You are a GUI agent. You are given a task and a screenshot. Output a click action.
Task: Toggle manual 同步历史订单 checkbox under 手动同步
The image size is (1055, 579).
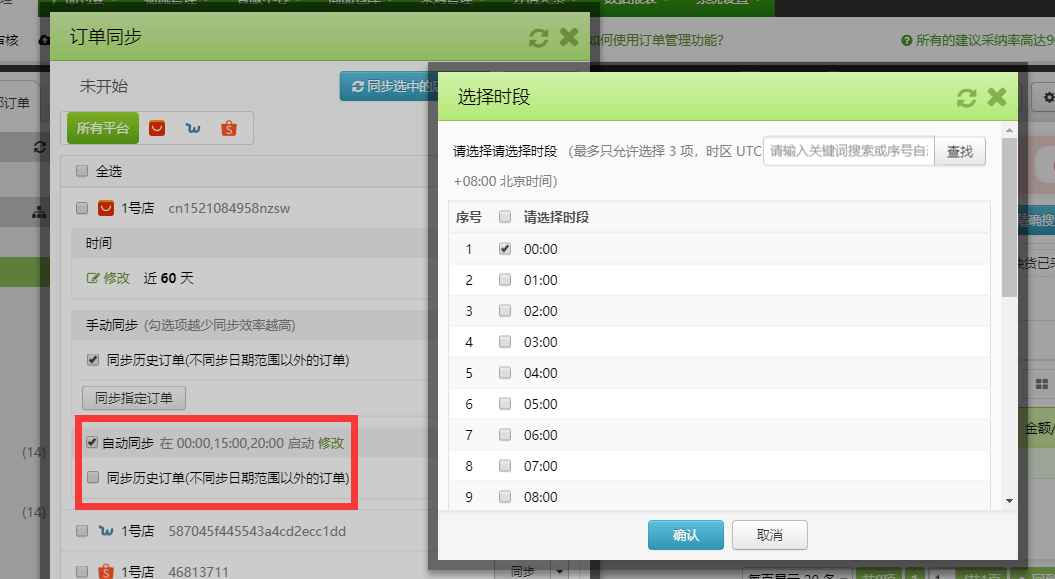(93, 360)
